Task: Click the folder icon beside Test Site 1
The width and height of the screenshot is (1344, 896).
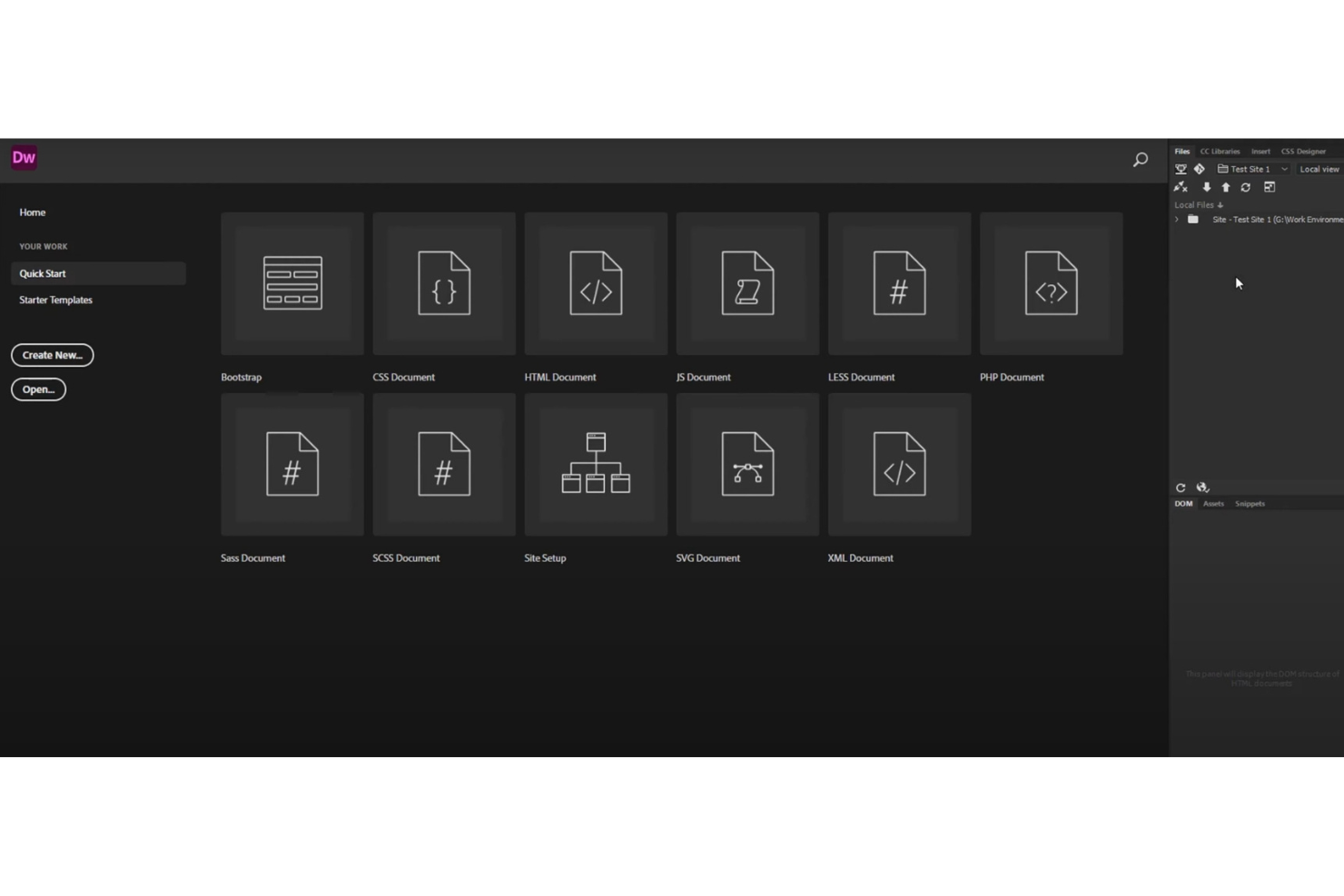Action: tap(1222, 169)
